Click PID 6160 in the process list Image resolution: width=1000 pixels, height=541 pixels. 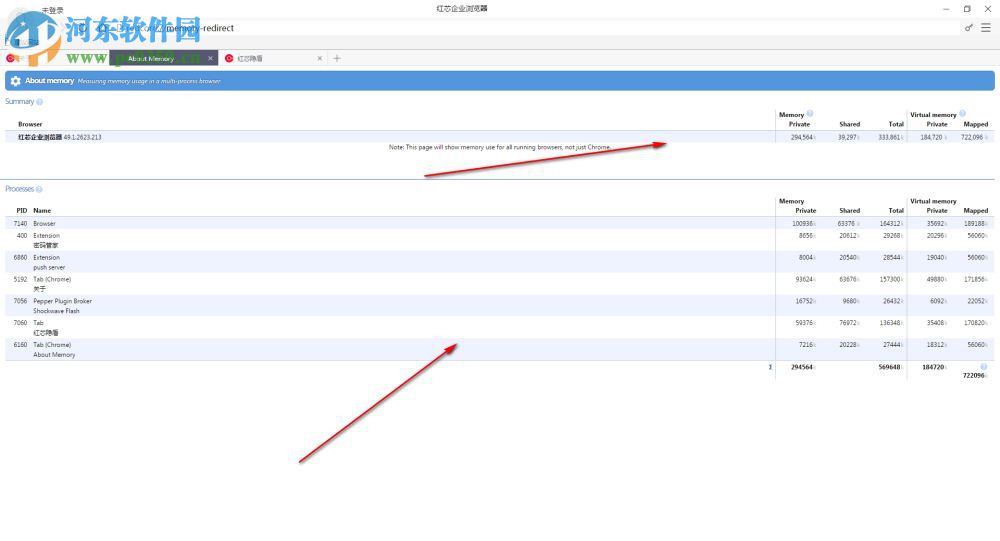click(x=20, y=345)
